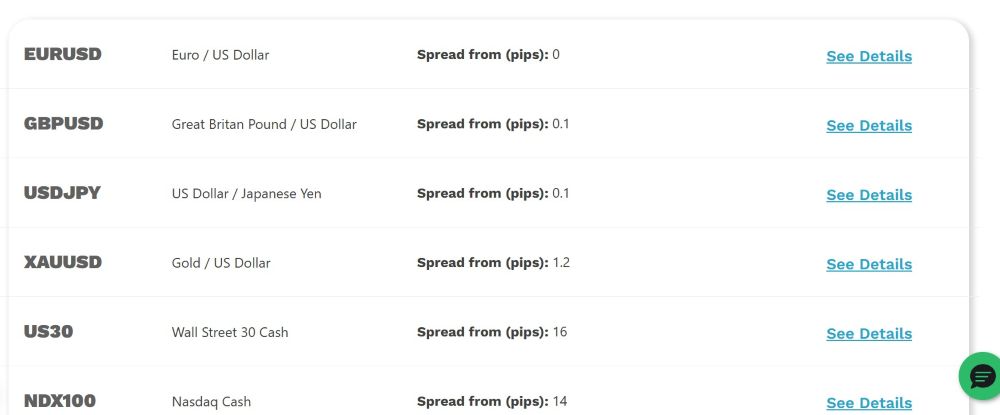Screen dimensions: 1000x415
Task: Open See Details for EURUSD
Action: (868, 57)
